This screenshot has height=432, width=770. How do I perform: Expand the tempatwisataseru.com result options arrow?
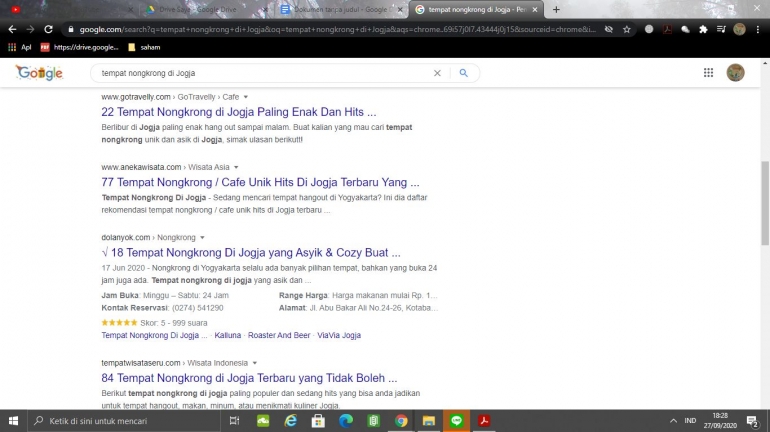[254, 363]
